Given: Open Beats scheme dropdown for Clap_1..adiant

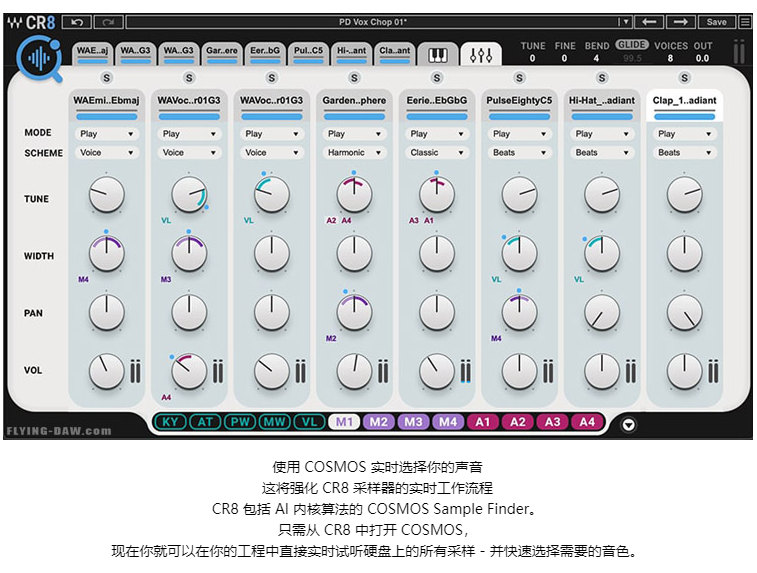Looking at the screenshot, I should click(684, 153).
